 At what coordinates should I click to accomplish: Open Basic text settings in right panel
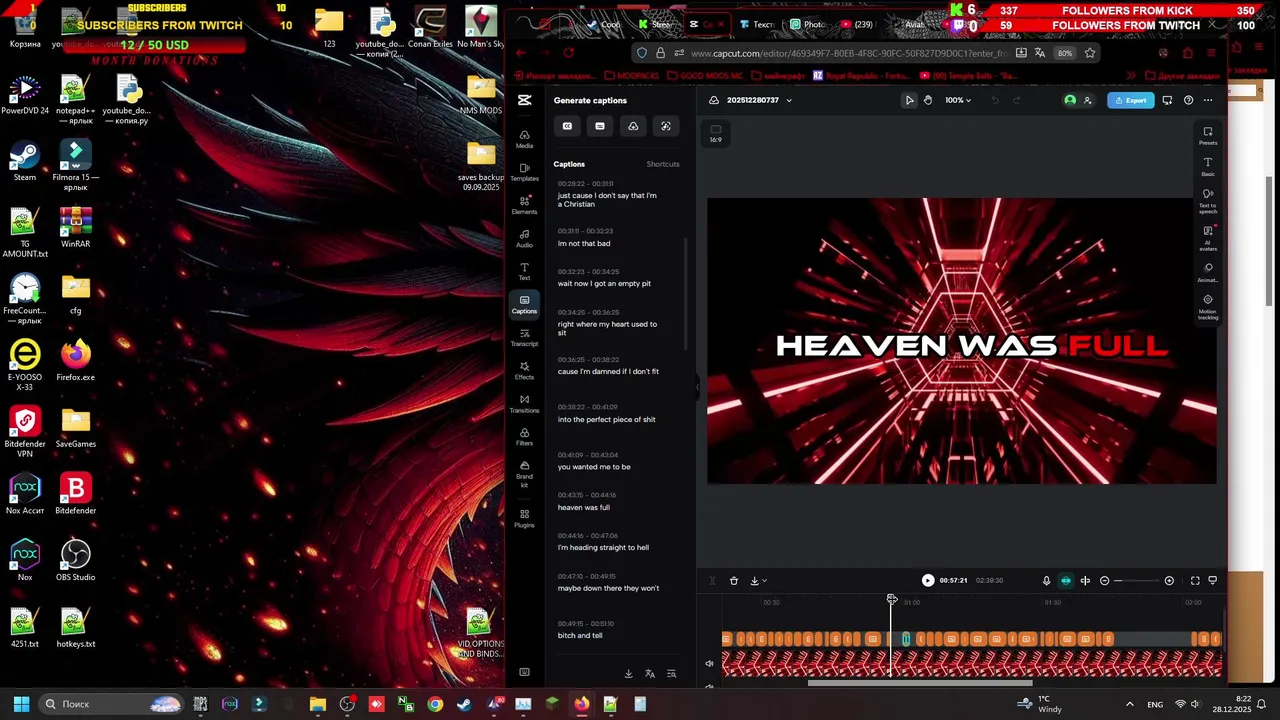(1208, 167)
